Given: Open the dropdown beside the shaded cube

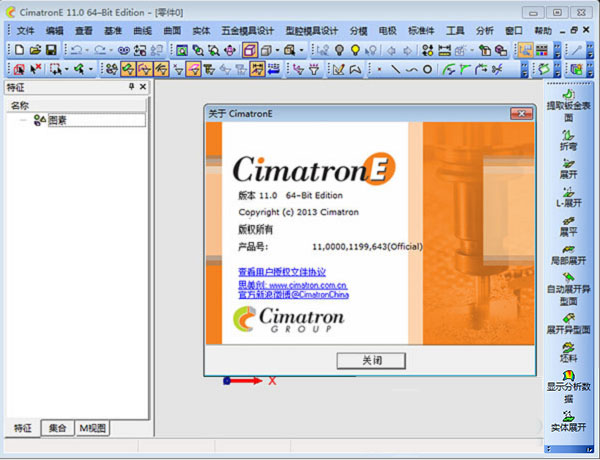Looking at the screenshot, I should pyautogui.click(x=277, y=50).
